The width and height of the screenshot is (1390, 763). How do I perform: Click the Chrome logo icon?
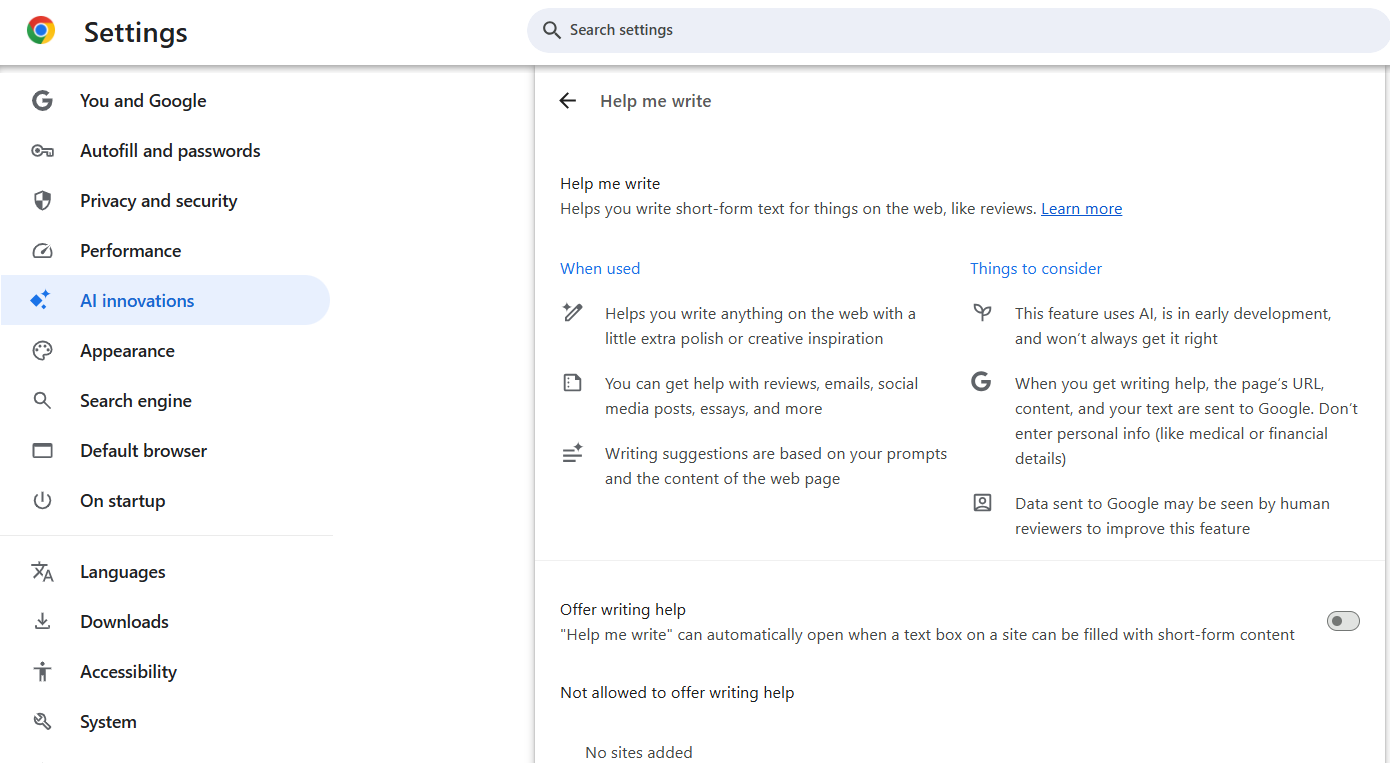pyautogui.click(x=41, y=31)
